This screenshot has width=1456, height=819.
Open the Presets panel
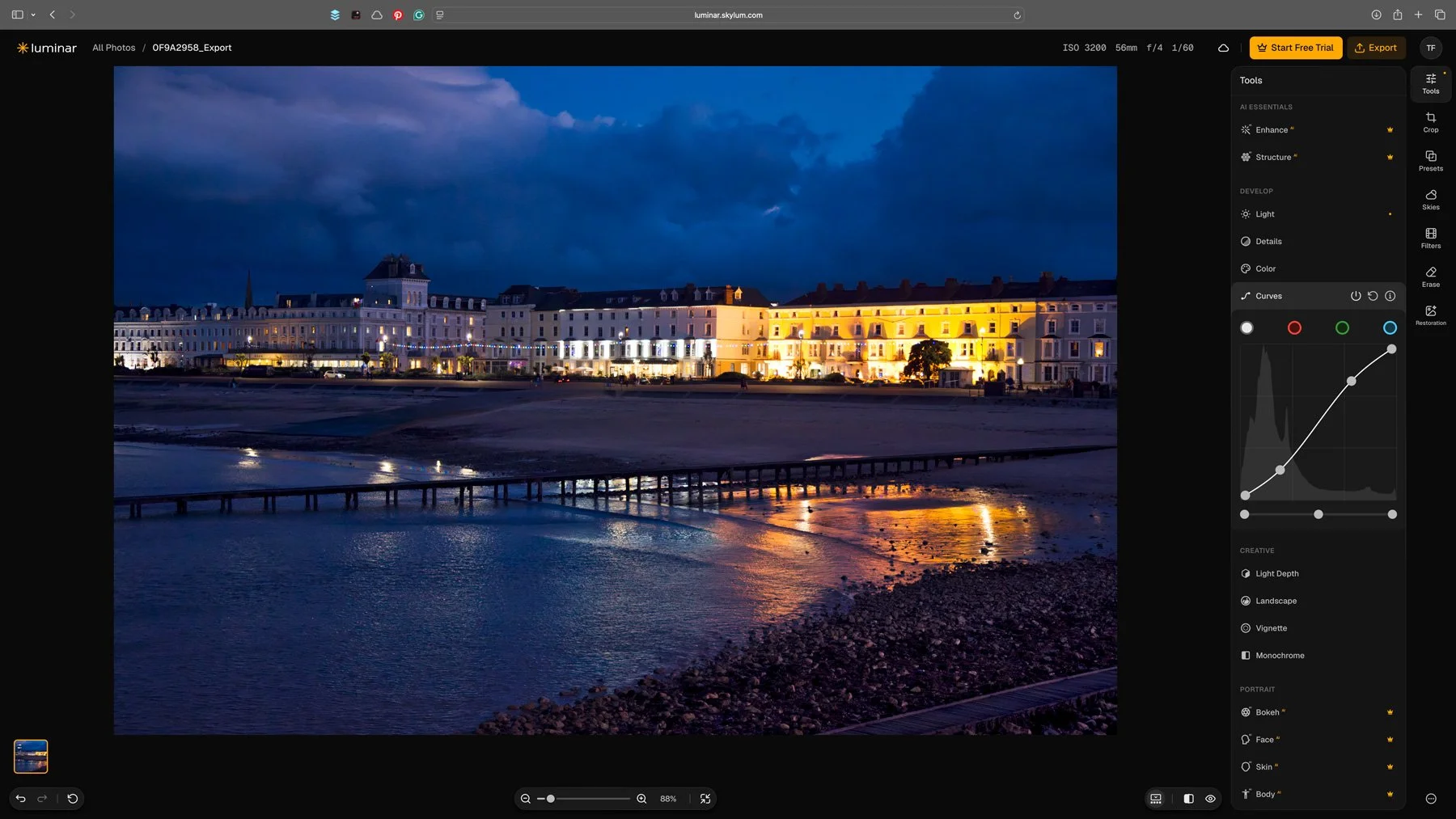[1430, 161]
